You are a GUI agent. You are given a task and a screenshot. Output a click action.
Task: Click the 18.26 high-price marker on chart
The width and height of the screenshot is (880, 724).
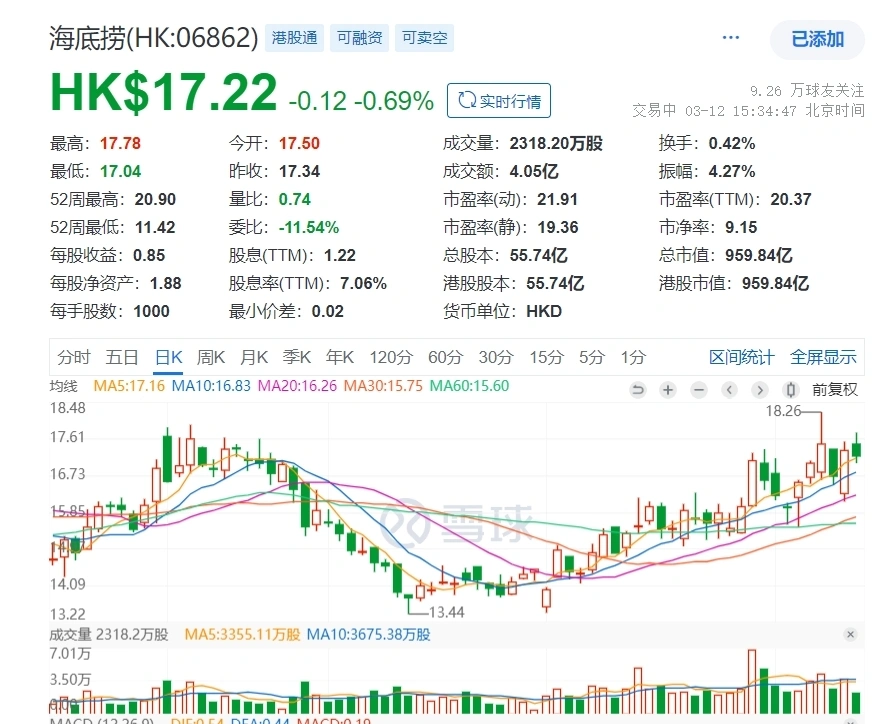point(783,410)
